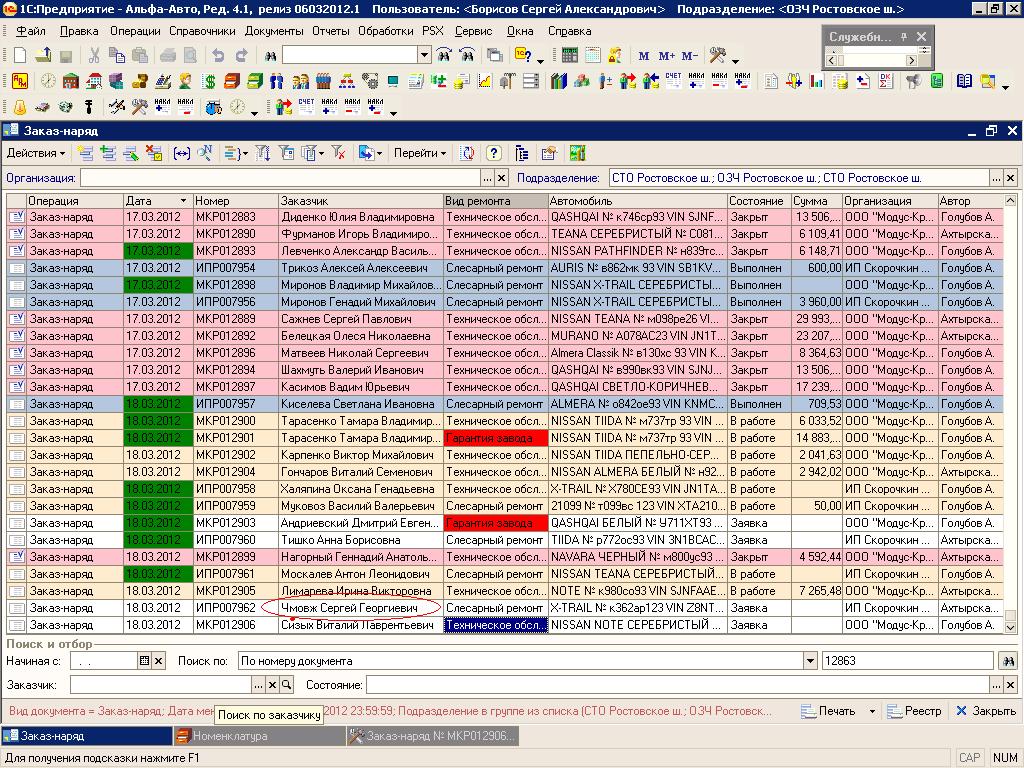Click the open file folder icon
The image size is (1024, 768).
pyautogui.click(x=43, y=56)
